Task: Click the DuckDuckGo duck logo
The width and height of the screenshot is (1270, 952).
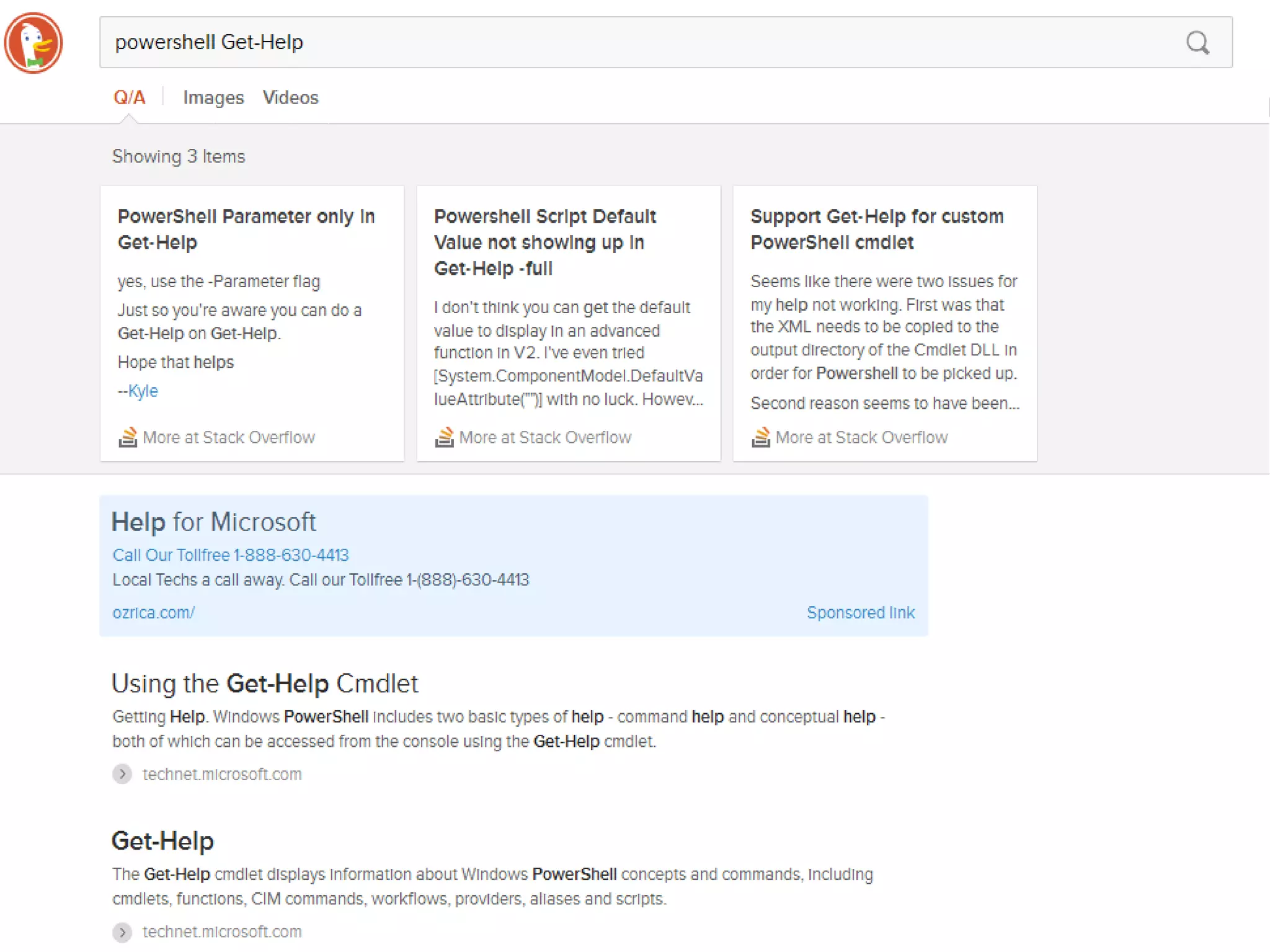Action: [33, 43]
